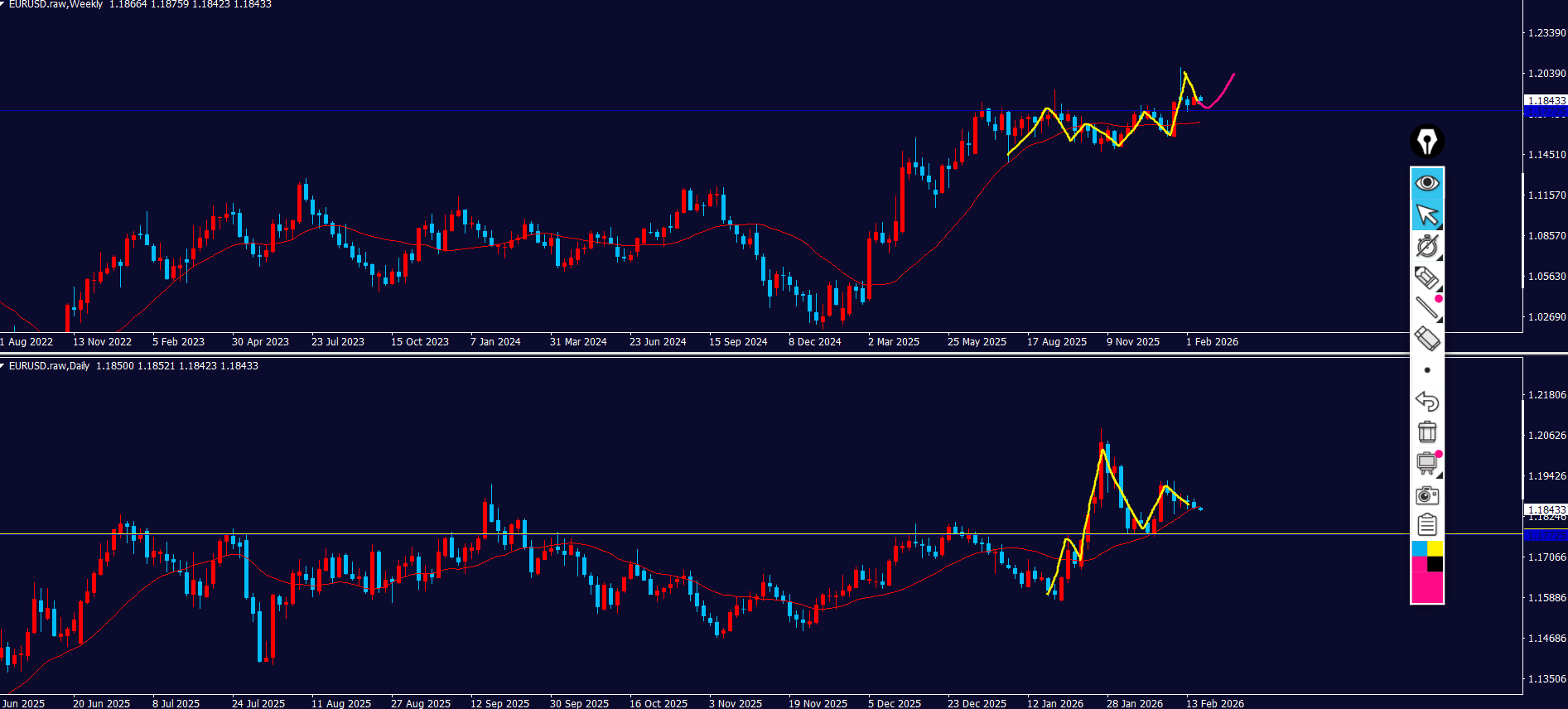Select the straight line drawing tool
The width and height of the screenshot is (1568, 709).
pos(1426,308)
